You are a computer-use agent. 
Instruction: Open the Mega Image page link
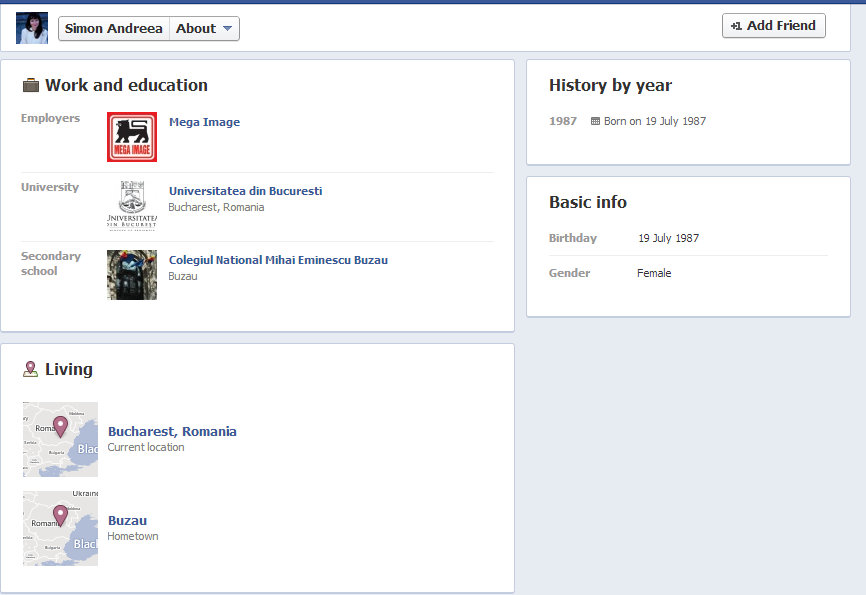click(204, 122)
